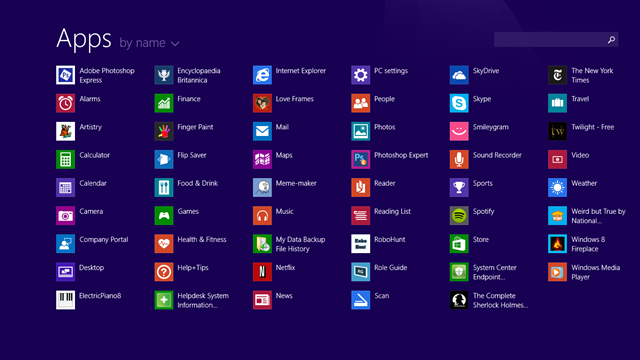Open 'Weird but True by National' label

[598, 216]
